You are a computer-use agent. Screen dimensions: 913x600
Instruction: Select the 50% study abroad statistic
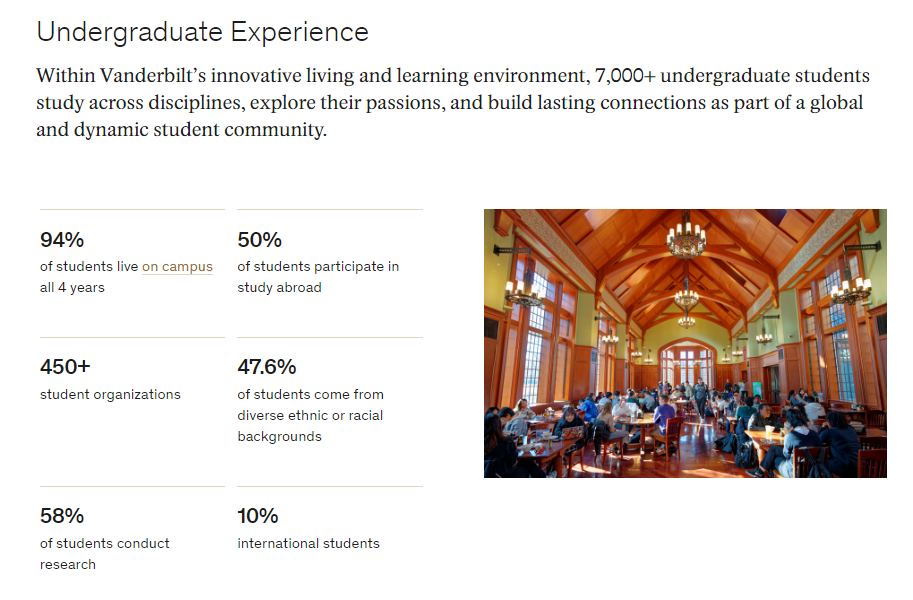[x=259, y=239]
